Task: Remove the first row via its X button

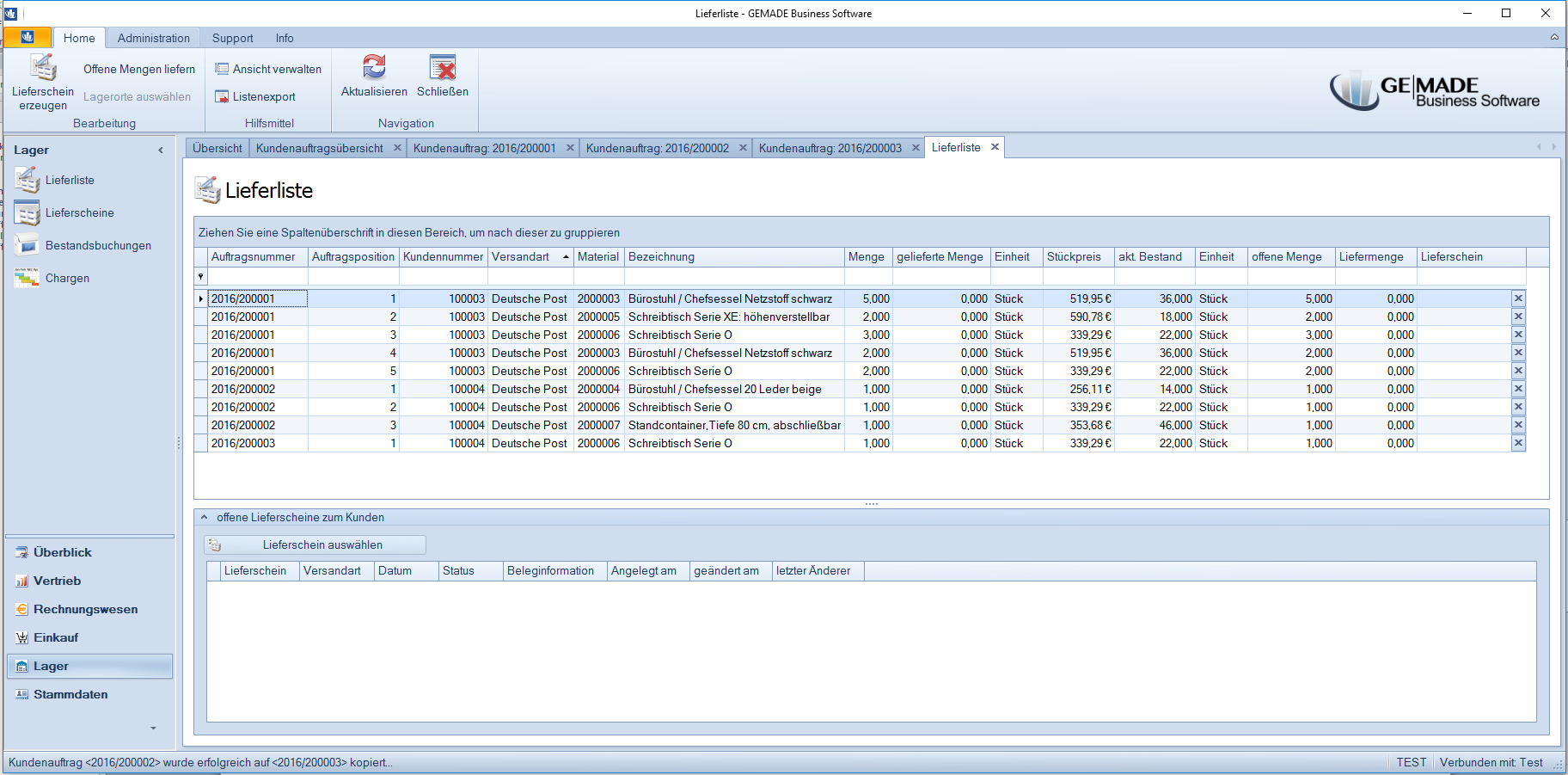Action: [x=1518, y=298]
